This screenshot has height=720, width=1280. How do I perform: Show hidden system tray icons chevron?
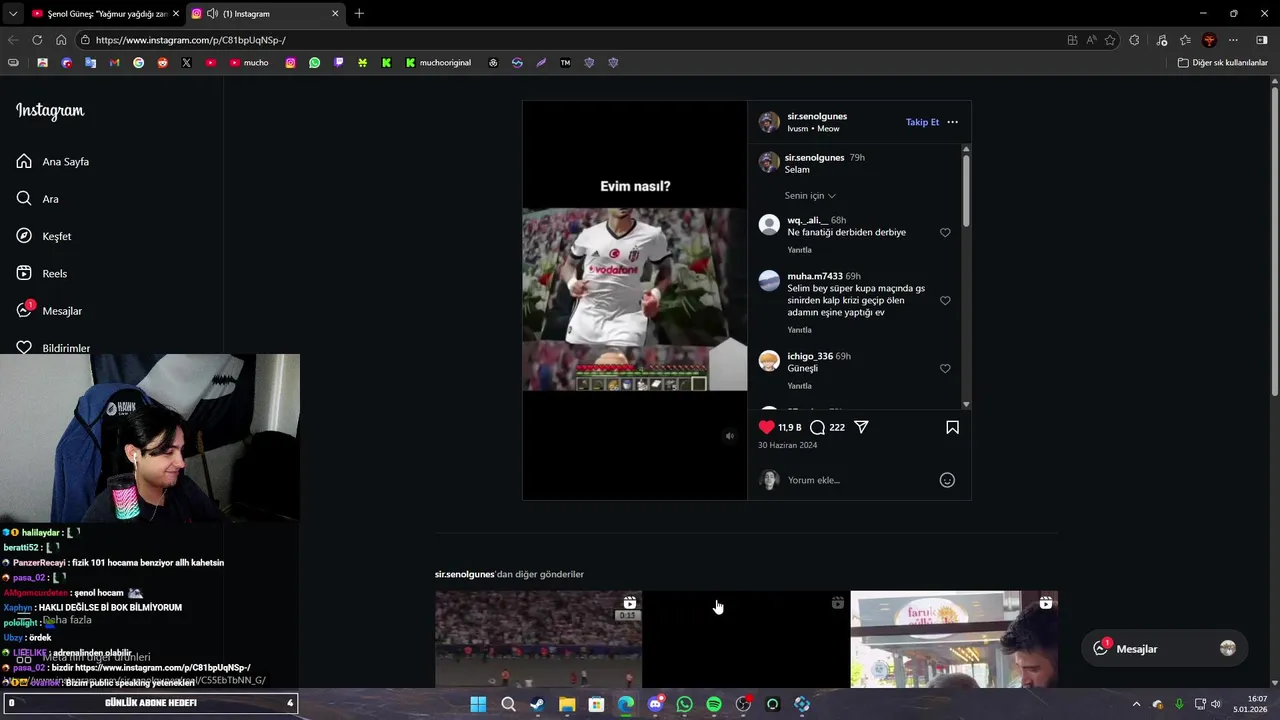[x=1136, y=704]
